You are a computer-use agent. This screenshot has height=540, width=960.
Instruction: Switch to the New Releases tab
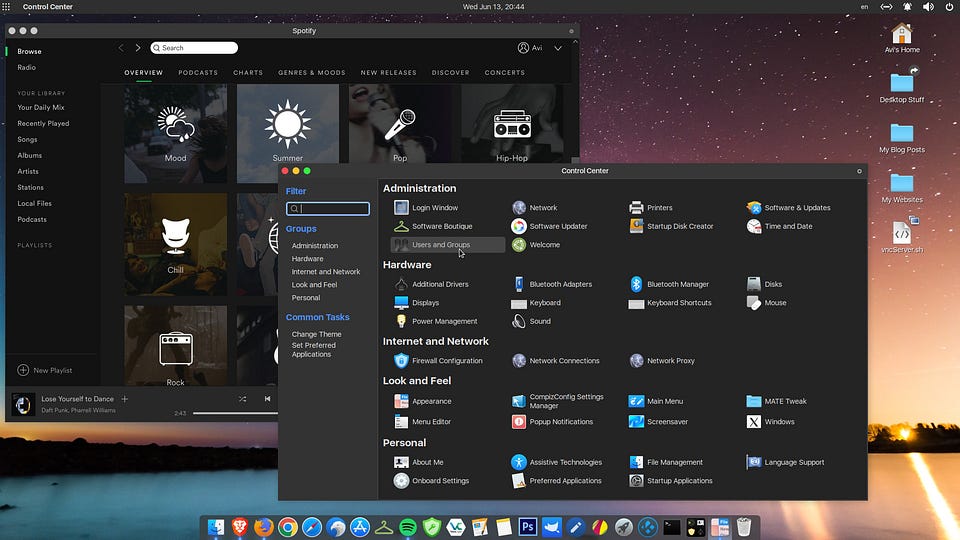pos(389,73)
